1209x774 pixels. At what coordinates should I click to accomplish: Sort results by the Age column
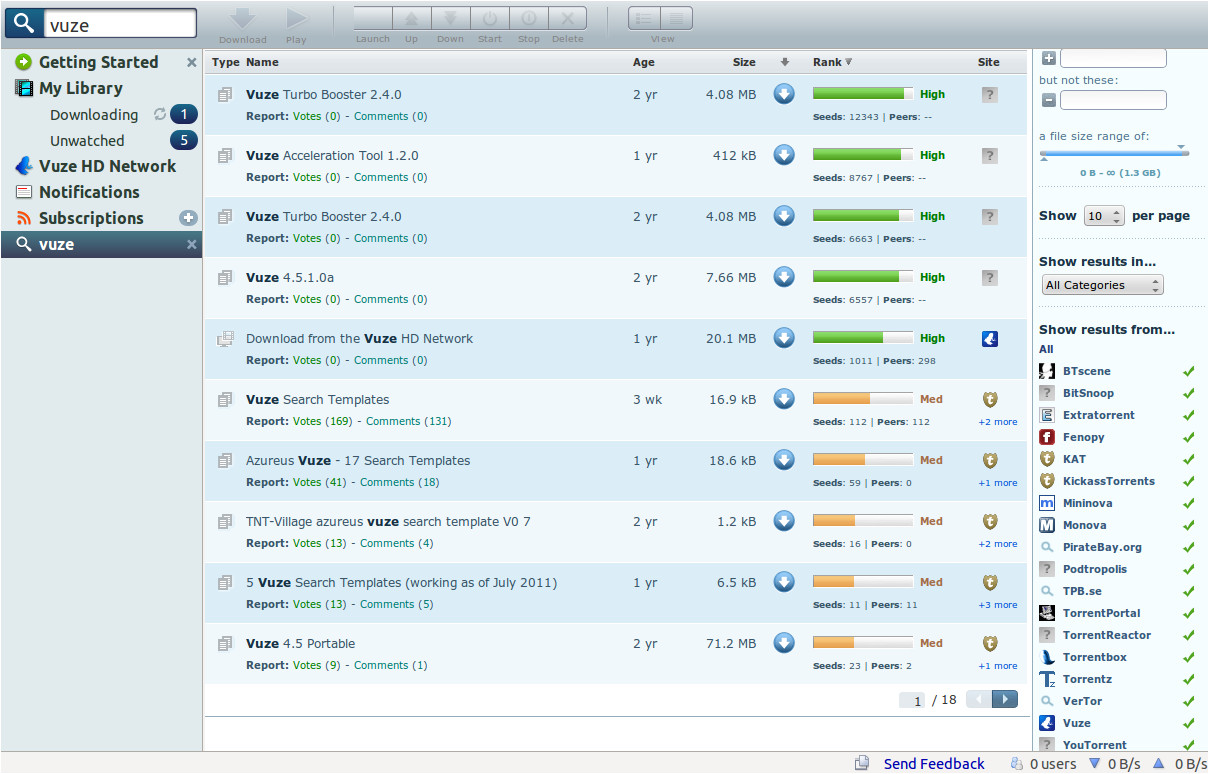point(644,62)
